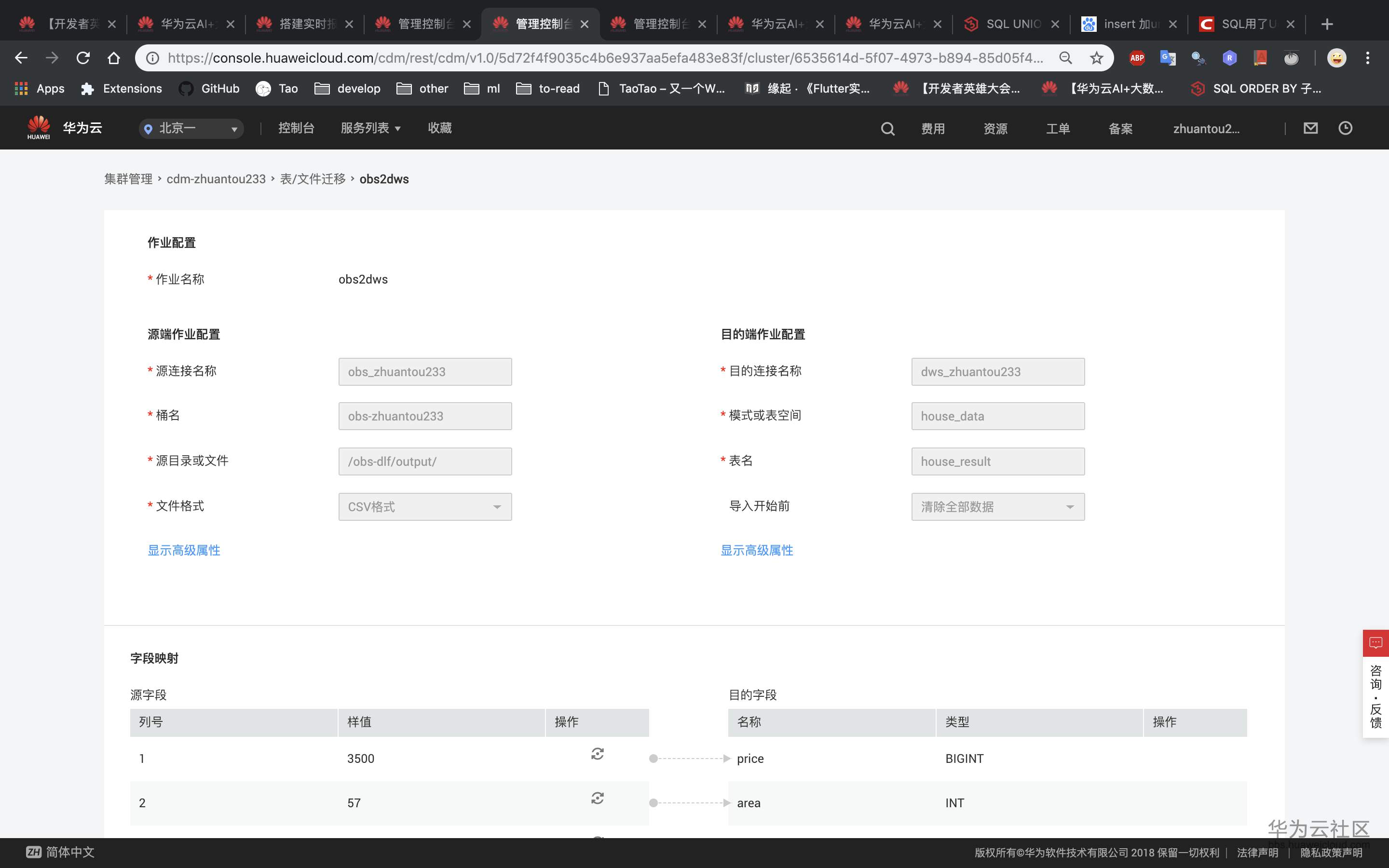Click the 源目录或文件 input field
This screenshot has width=1389, height=868.
pos(425,461)
